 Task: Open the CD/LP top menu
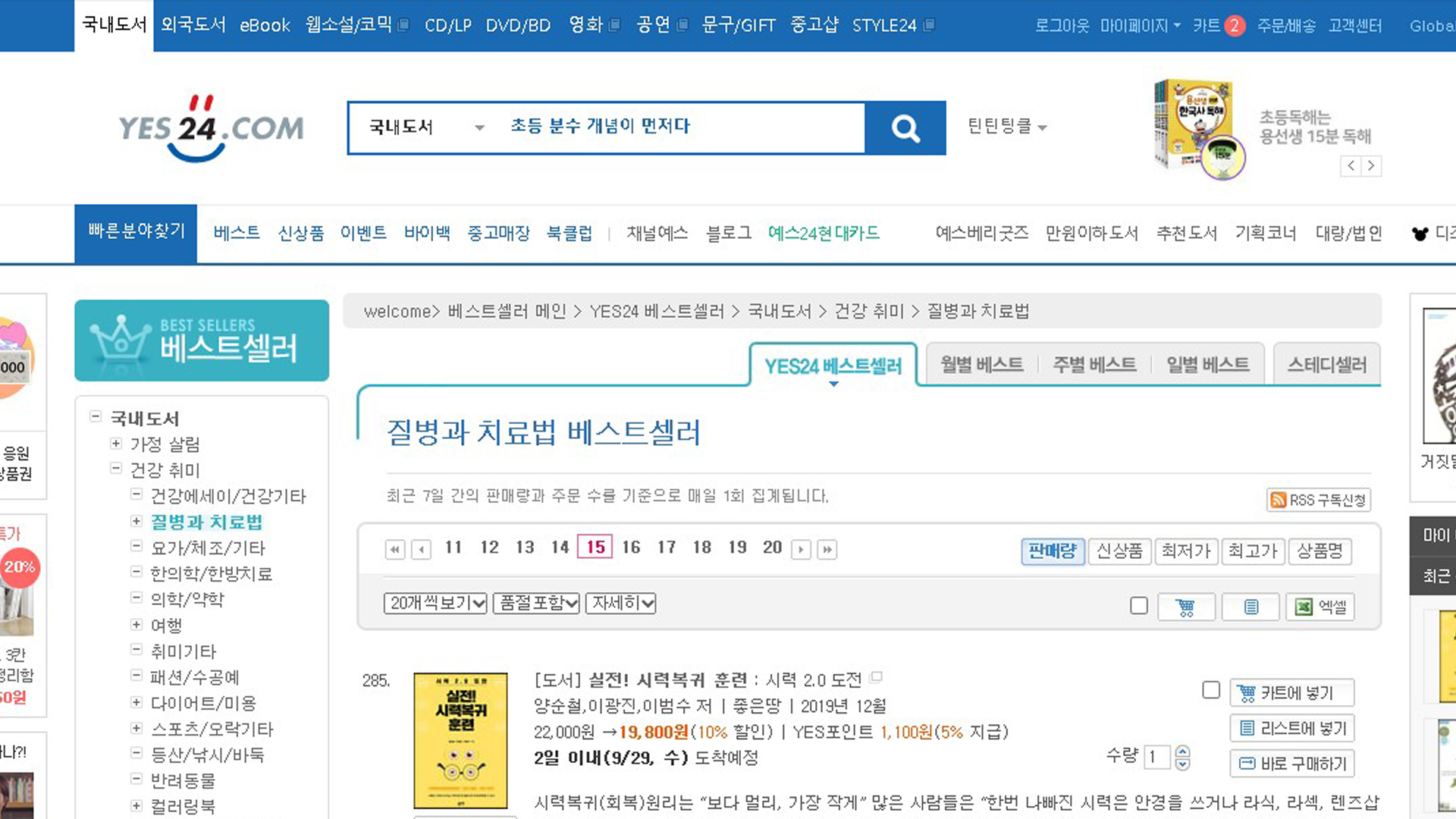pyautogui.click(x=447, y=26)
